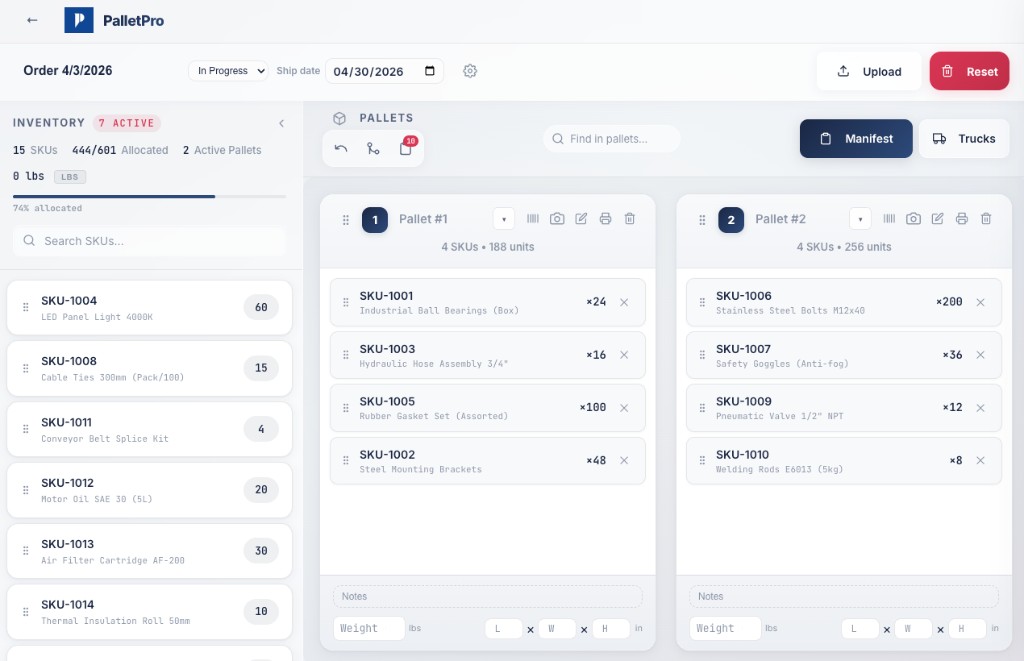Click Pallet #2 height H field
Screen dimensions: 1024x661
[x=967, y=629]
